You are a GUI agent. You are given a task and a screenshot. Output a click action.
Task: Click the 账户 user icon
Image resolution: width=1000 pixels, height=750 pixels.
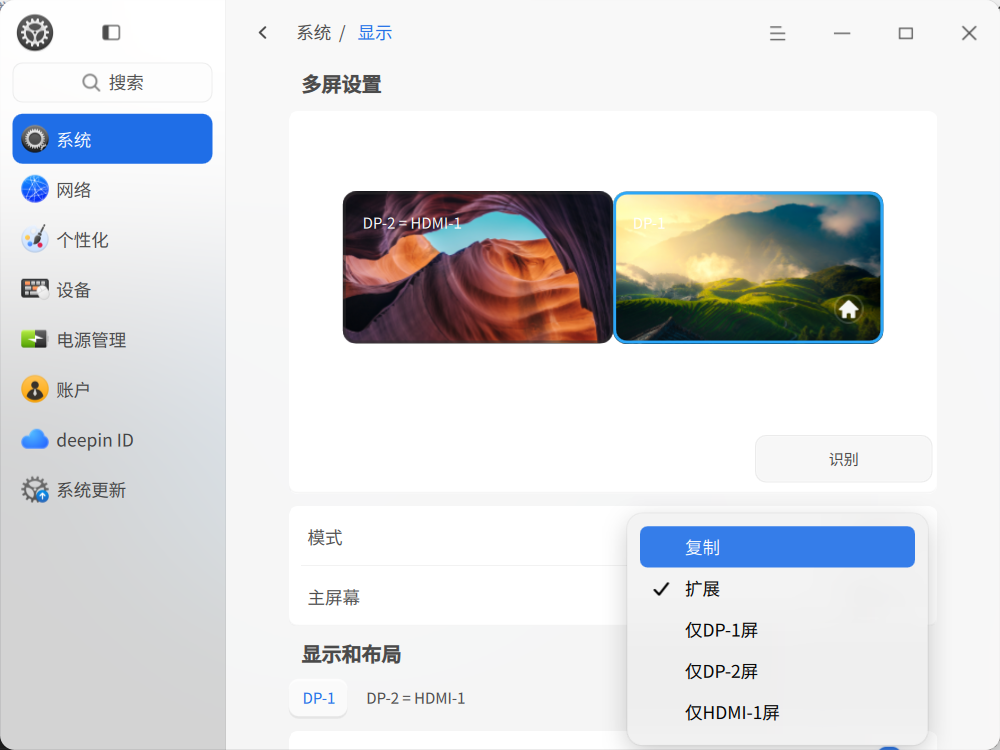[35, 389]
